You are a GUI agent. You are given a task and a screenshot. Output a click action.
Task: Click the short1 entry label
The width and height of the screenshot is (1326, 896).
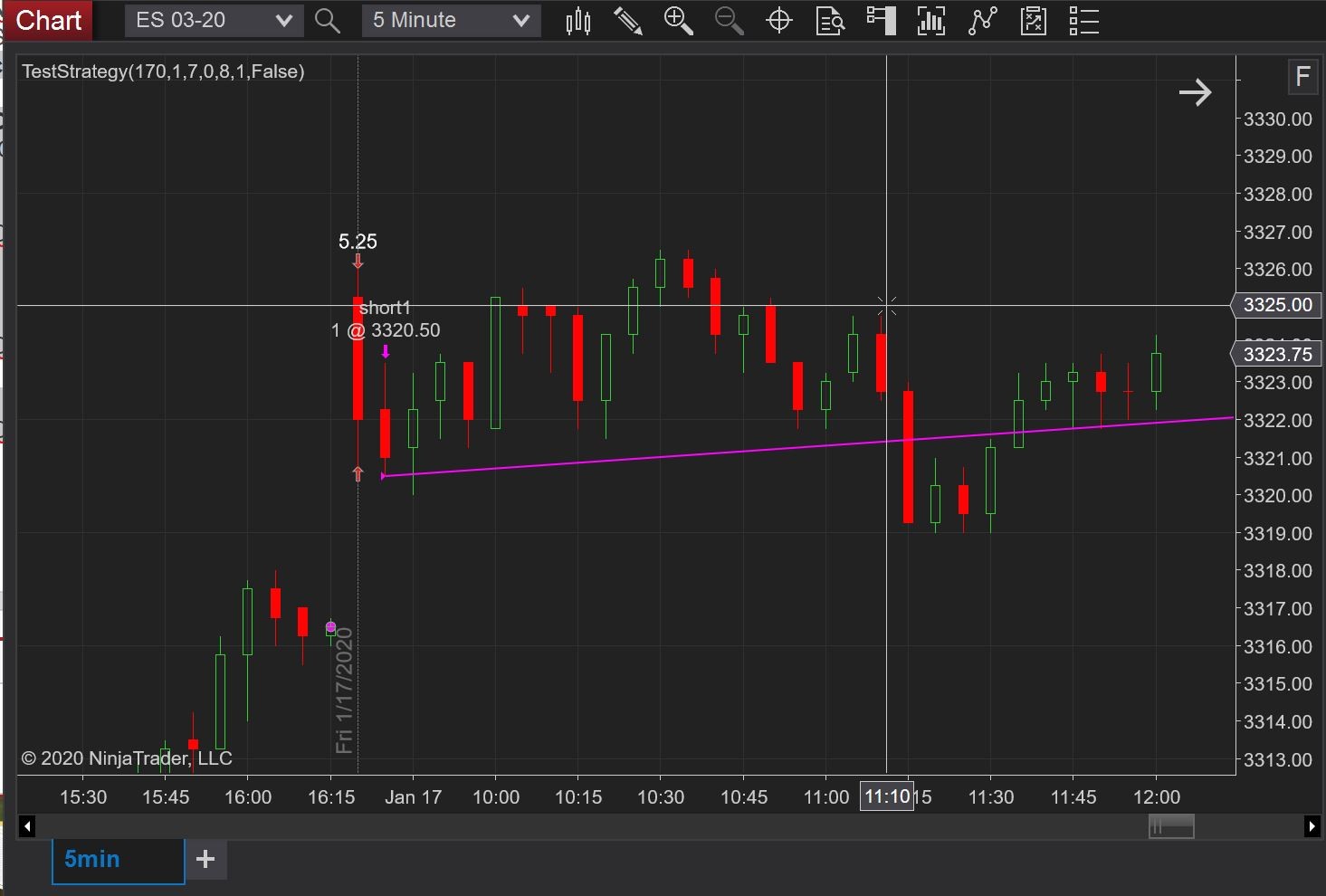[385, 308]
